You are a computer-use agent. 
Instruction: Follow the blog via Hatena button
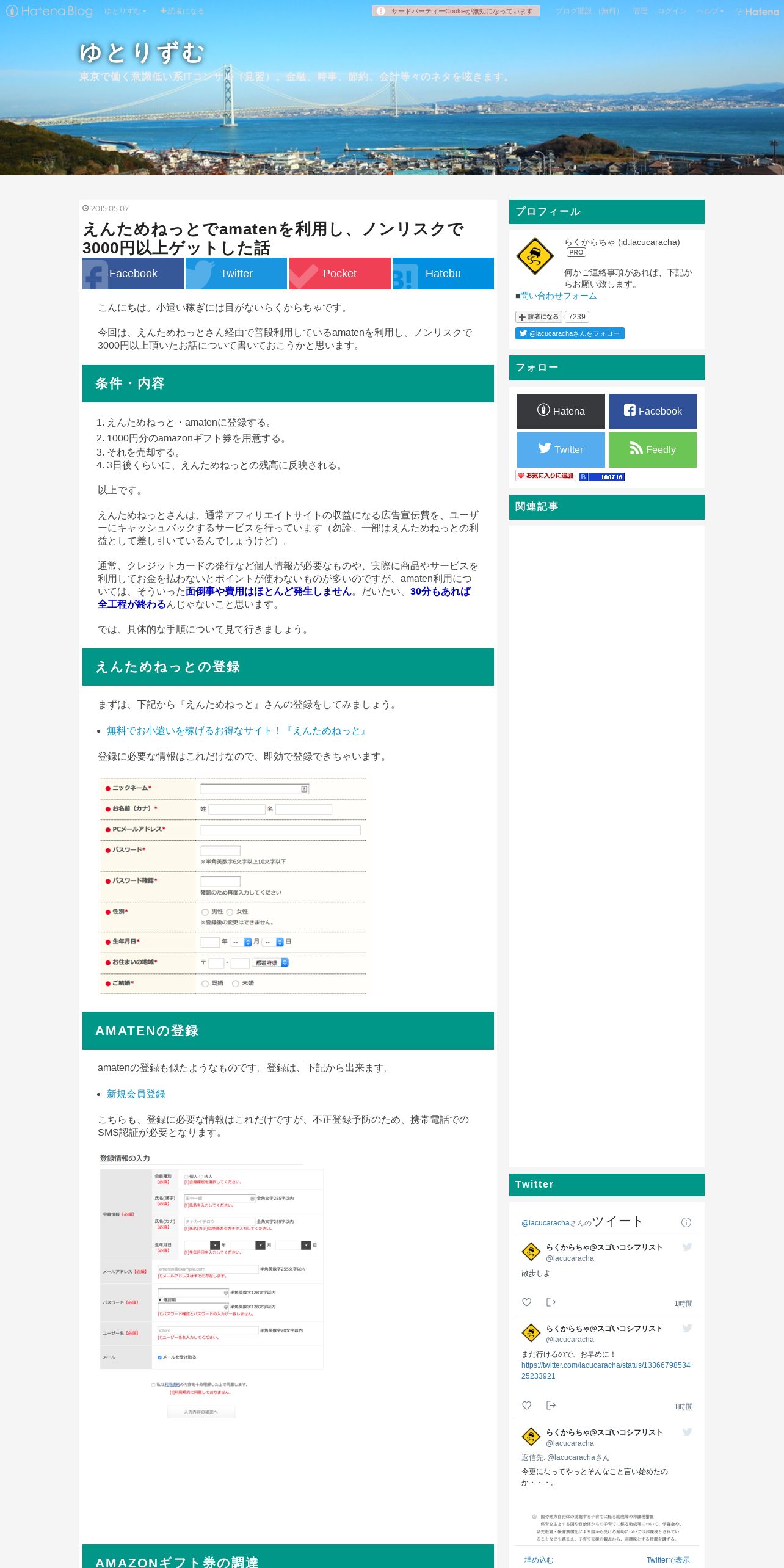point(561,411)
